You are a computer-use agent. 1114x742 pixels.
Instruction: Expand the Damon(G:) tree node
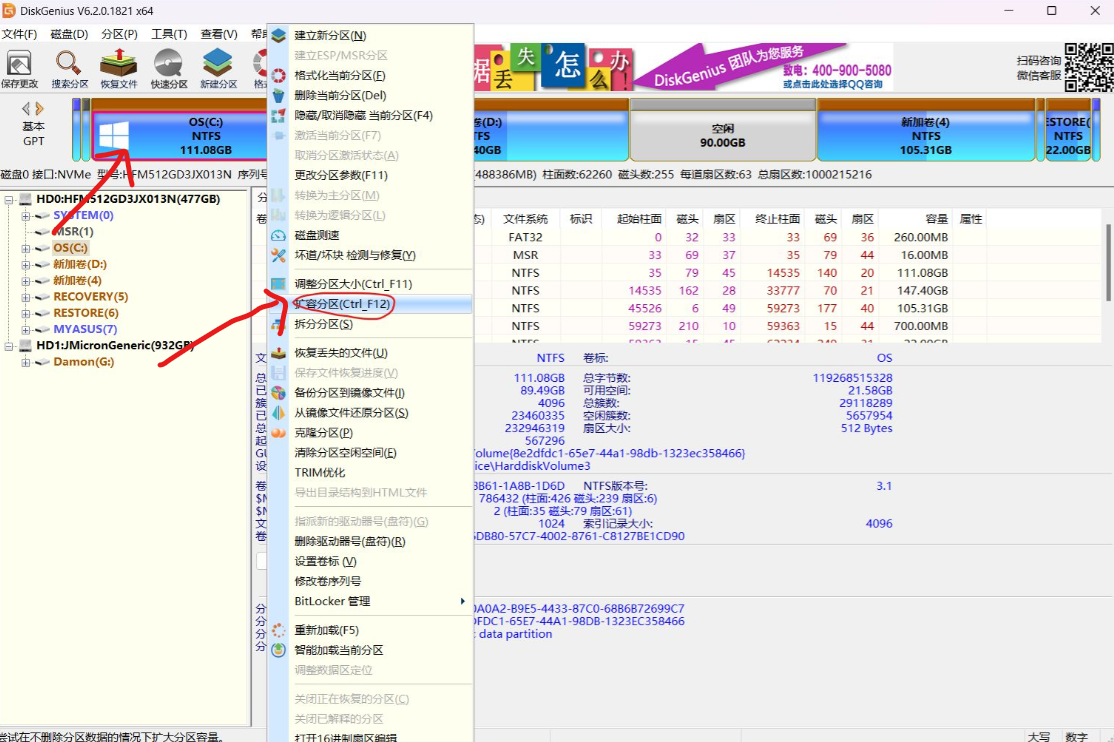26,362
